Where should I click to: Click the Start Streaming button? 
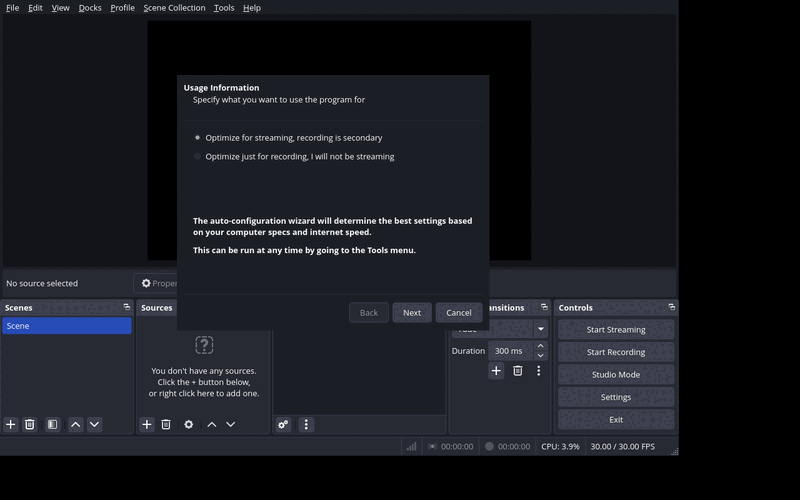pos(616,330)
